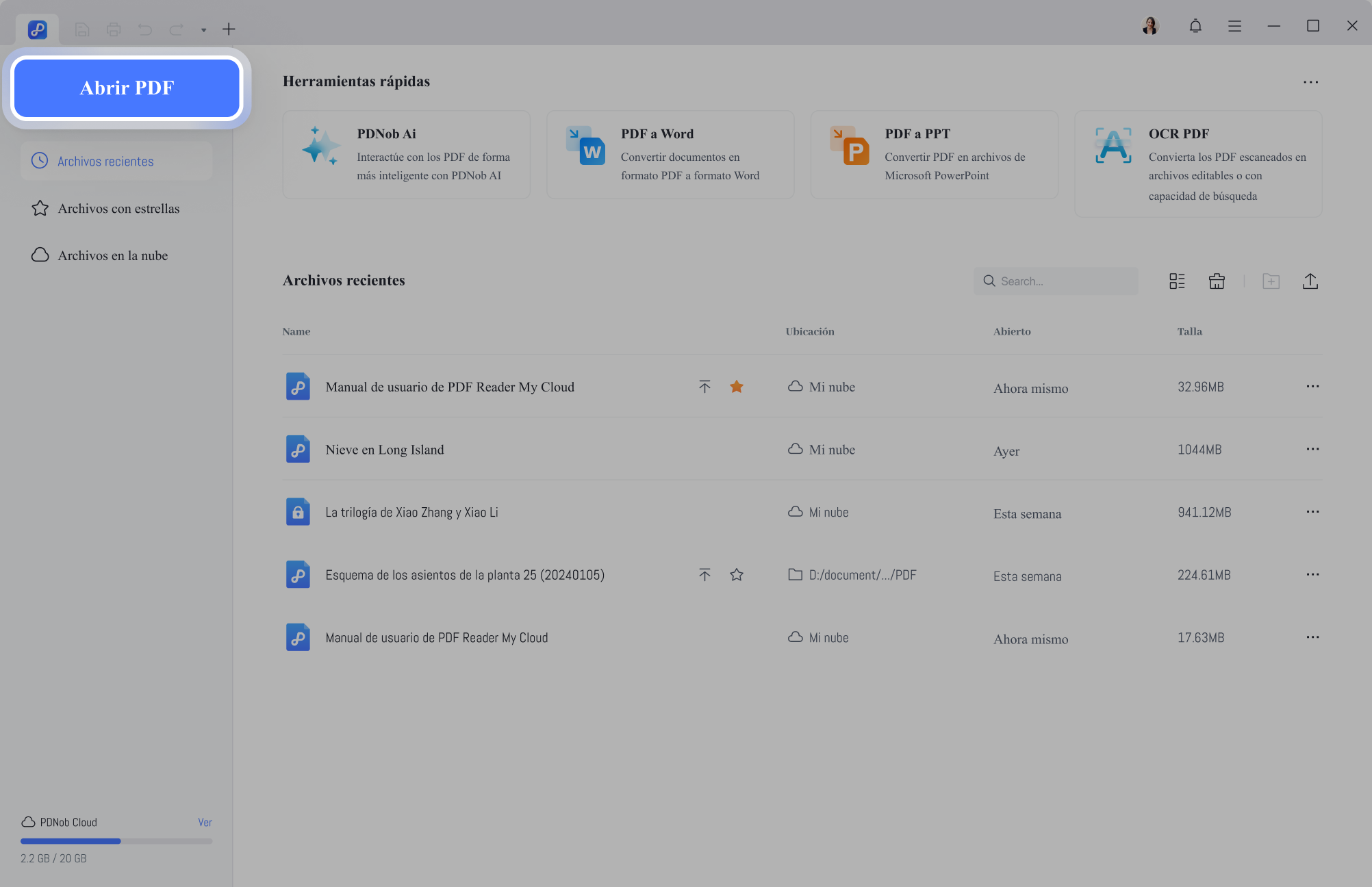Click the Ver link for PDNob Cloud
Image resolution: width=1372 pixels, height=887 pixels.
tap(205, 822)
